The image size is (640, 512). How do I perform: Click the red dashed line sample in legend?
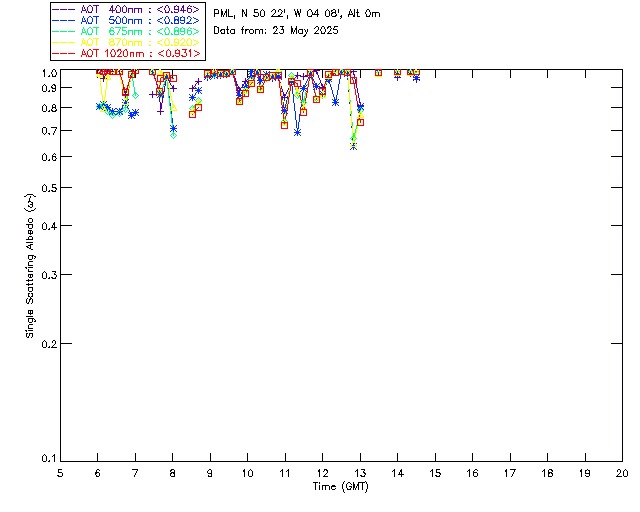tap(63, 53)
